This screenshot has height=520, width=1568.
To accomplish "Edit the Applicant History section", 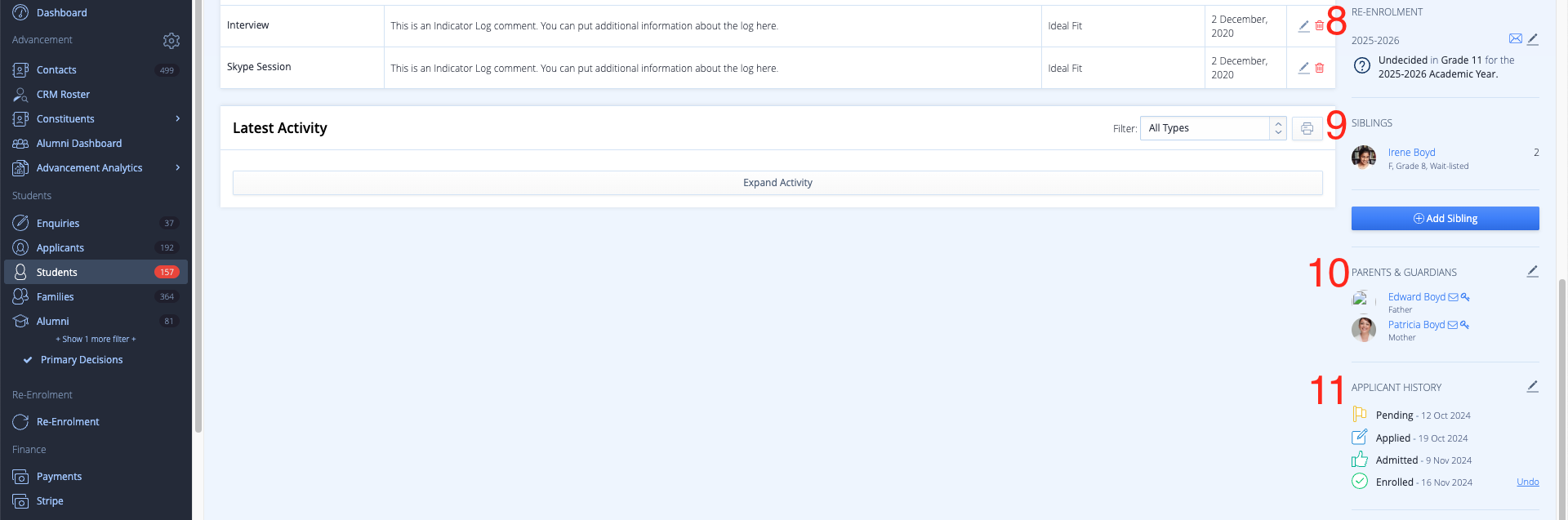I will tap(1532, 387).
